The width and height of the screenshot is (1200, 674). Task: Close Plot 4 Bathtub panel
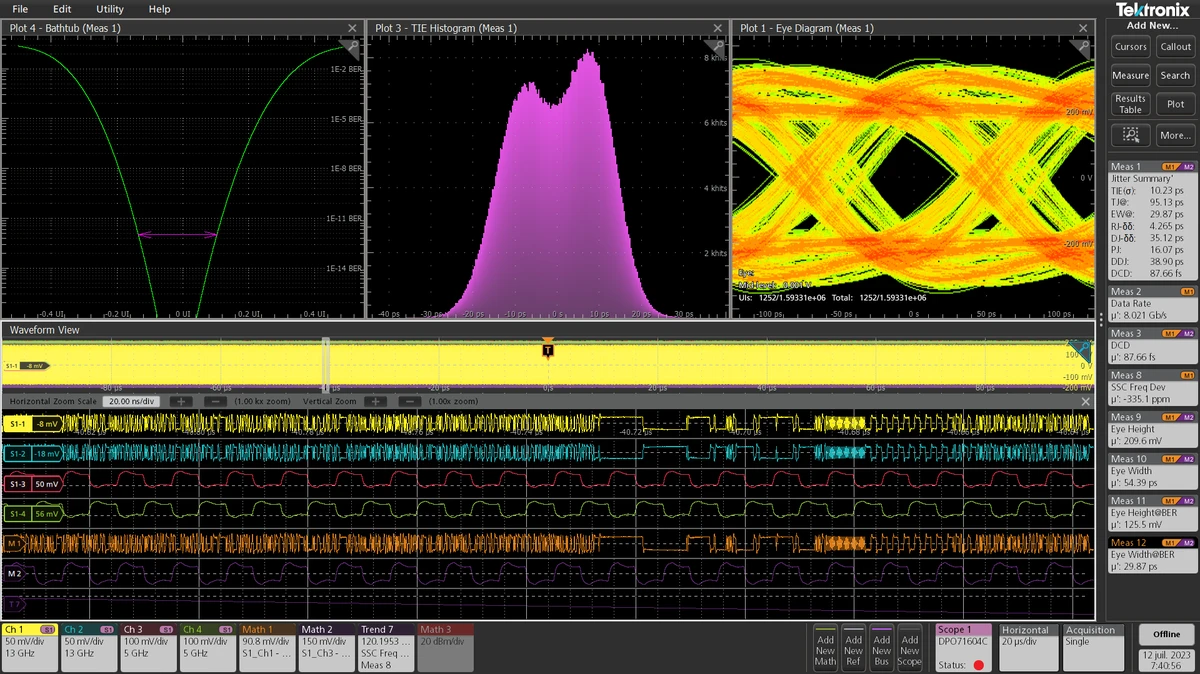(352, 28)
